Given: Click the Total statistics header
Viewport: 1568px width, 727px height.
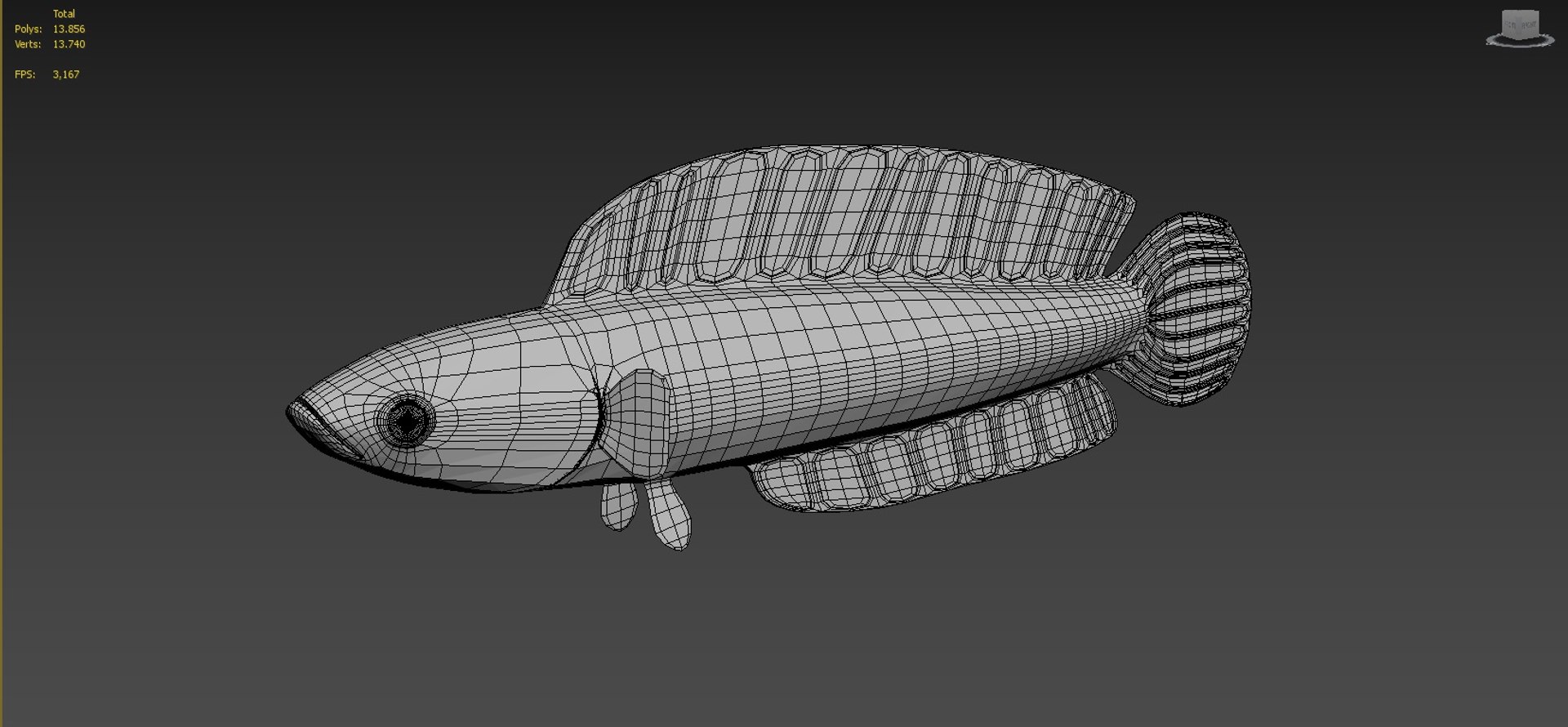Looking at the screenshot, I should click(64, 14).
